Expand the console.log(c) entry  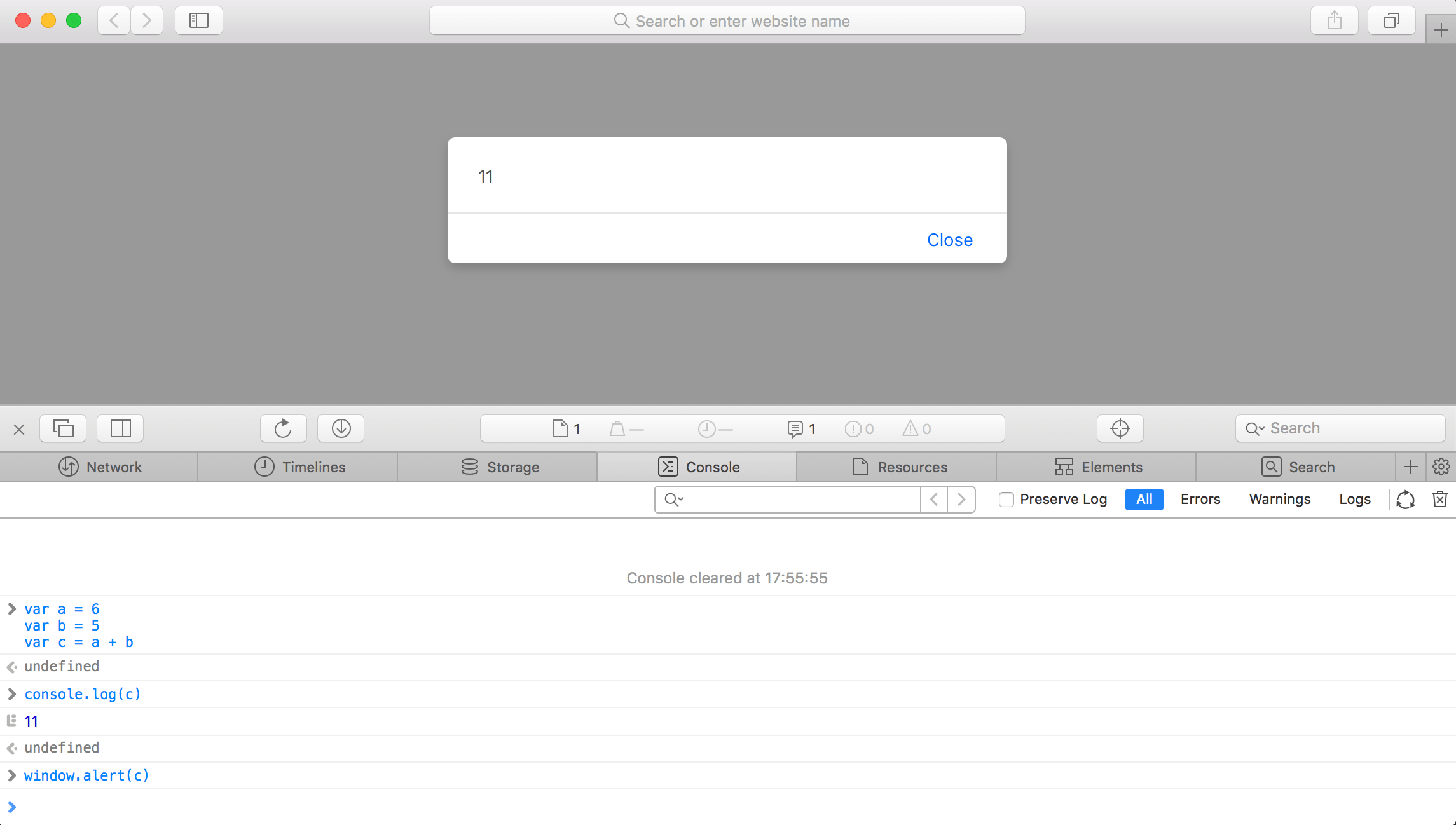(x=11, y=694)
